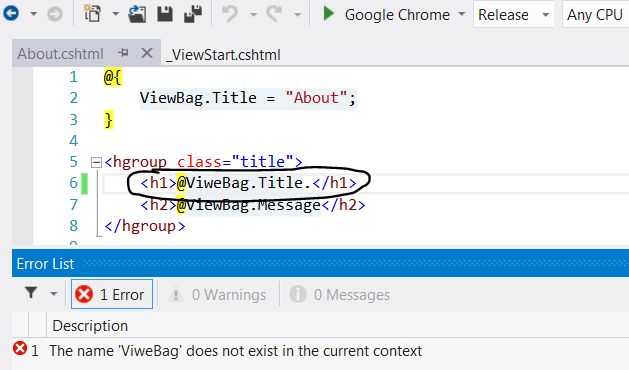Open the browser selection dropdown arrow

[x=462, y=14]
